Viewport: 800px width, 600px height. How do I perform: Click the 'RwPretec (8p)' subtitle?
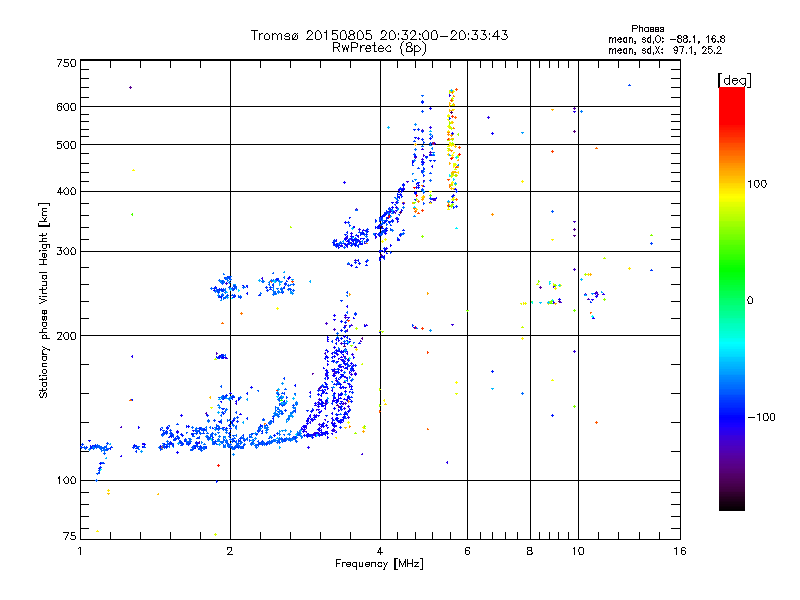coord(379,48)
